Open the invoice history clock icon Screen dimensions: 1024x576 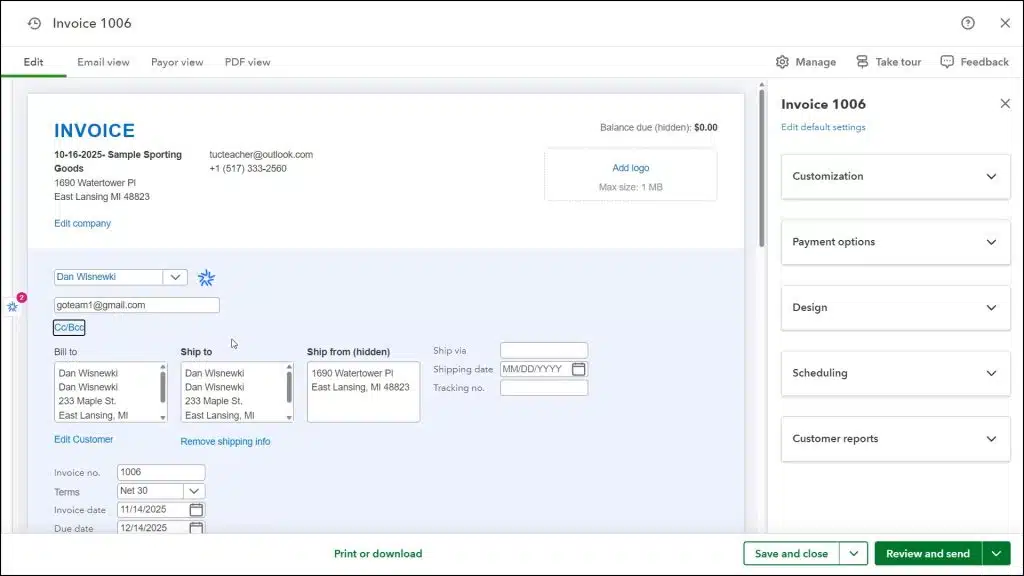35,24
